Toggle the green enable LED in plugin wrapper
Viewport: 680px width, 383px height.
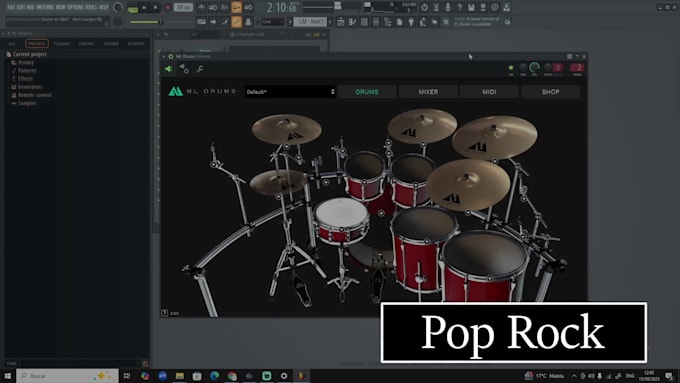click(x=511, y=68)
